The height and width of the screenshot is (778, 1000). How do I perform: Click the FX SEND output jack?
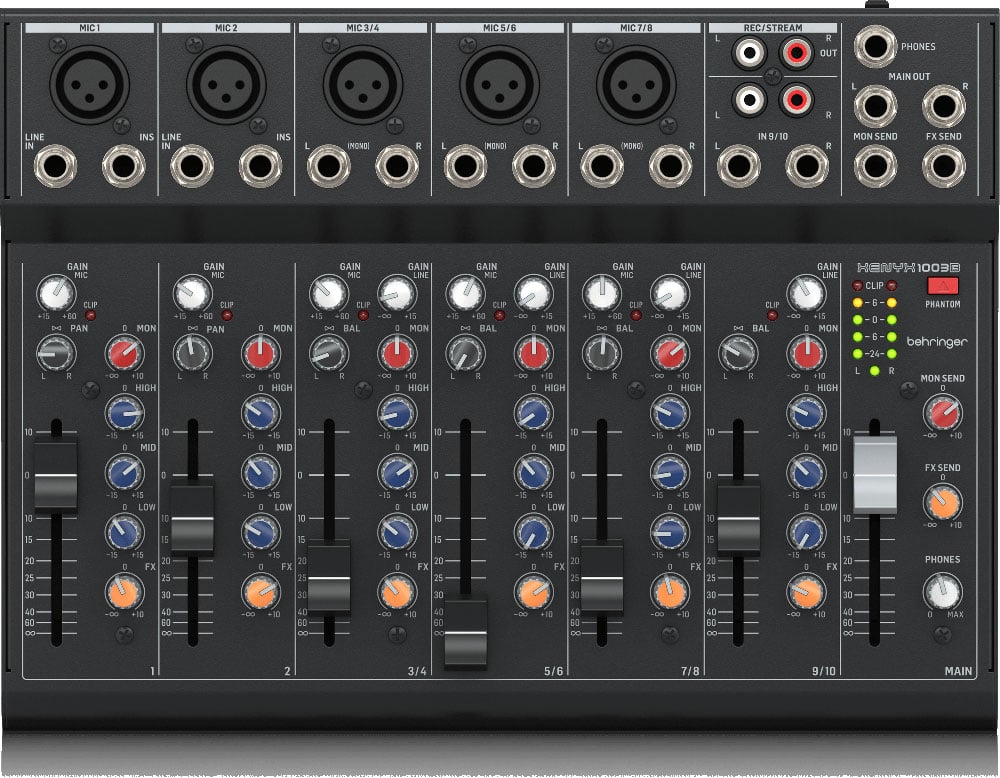click(x=943, y=166)
